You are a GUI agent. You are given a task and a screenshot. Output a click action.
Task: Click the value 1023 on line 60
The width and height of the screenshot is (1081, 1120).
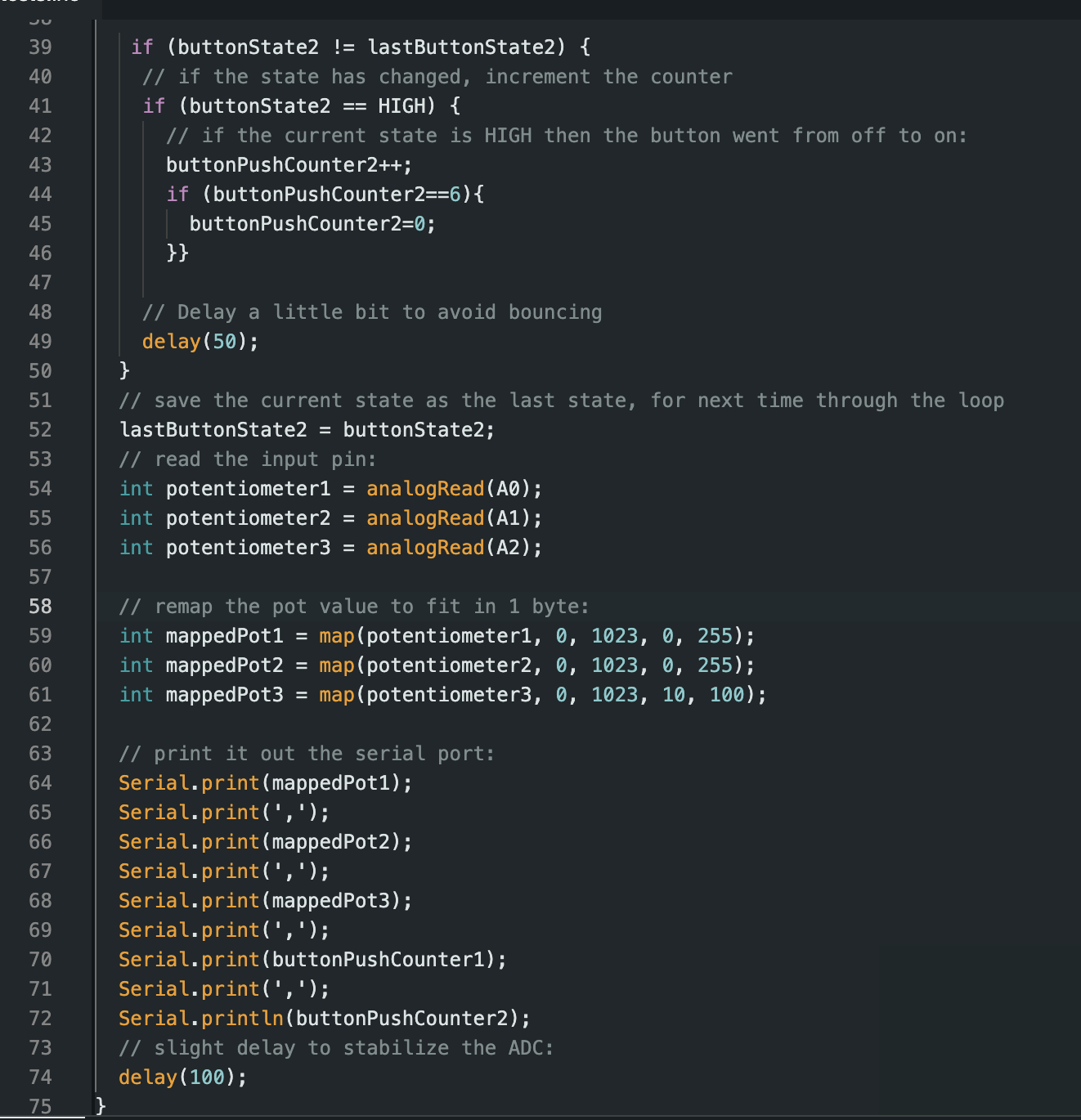point(612,665)
